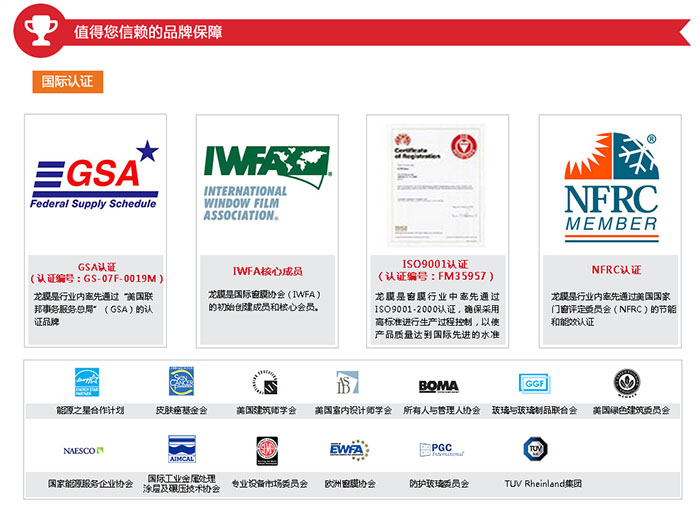The width and height of the screenshot is (700, 508).
Task: Click the 国家能源服务企业协会 caption
Action: click(91, 483)
